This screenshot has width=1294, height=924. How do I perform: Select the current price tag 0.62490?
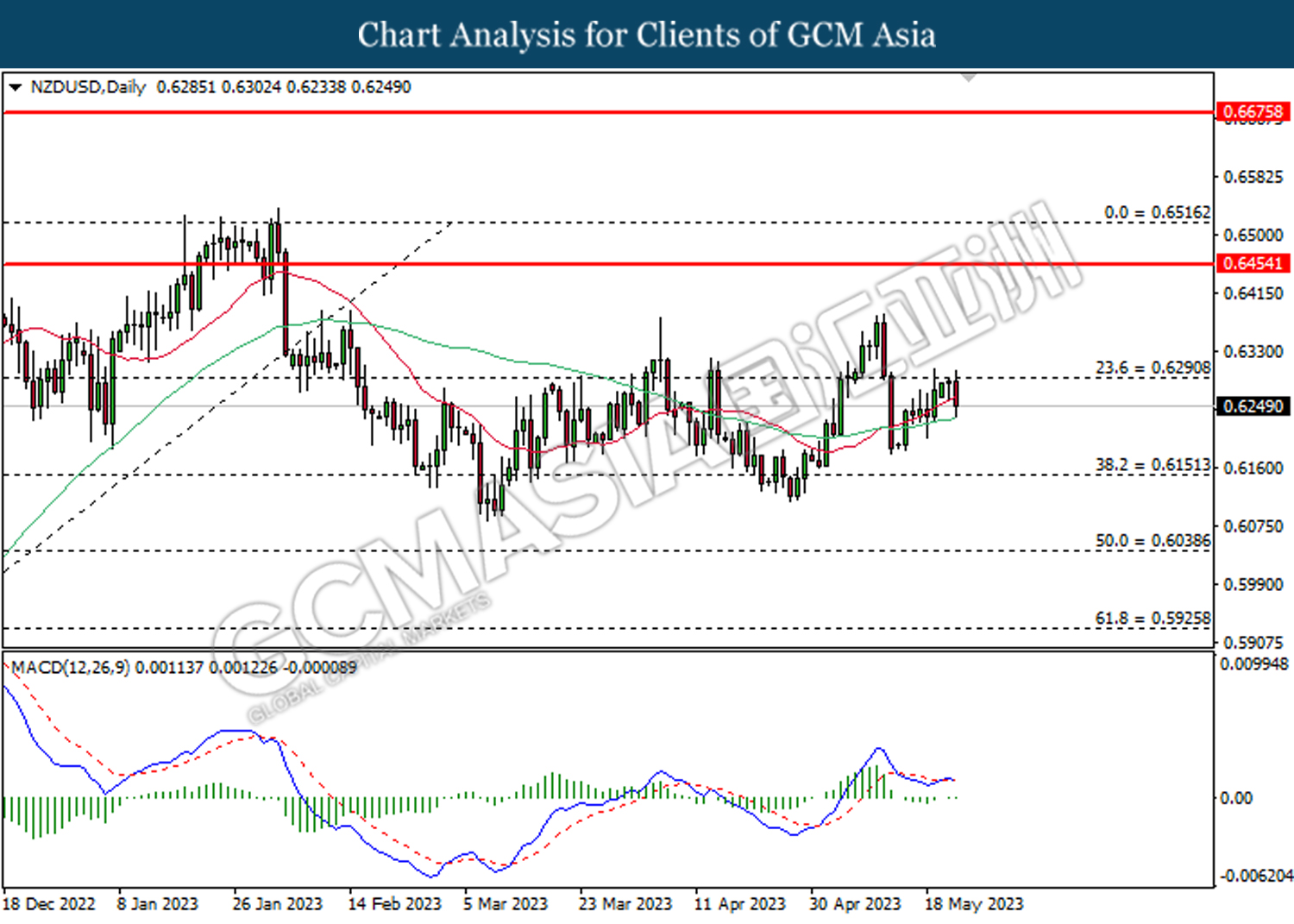1253,405
